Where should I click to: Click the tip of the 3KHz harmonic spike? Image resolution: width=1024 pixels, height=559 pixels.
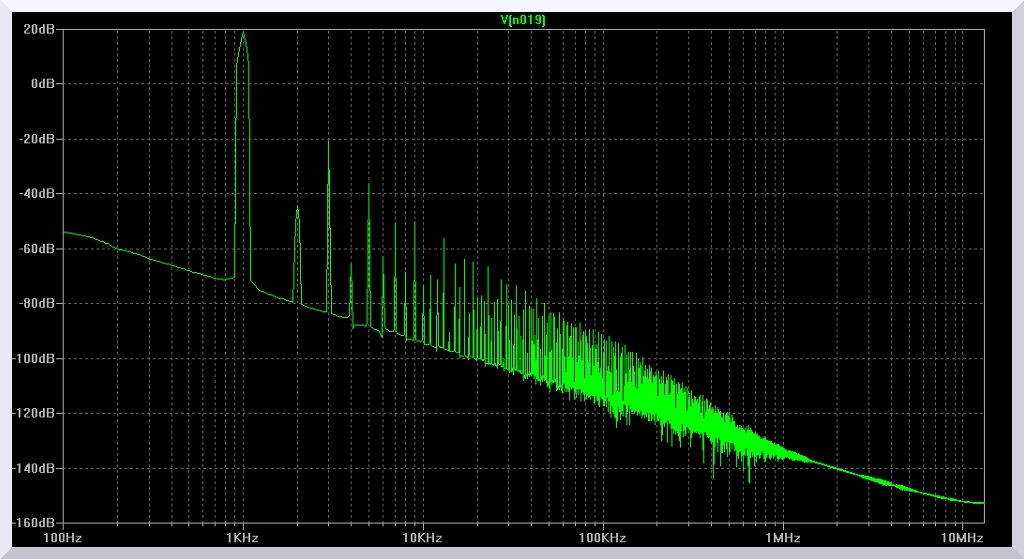328,140
